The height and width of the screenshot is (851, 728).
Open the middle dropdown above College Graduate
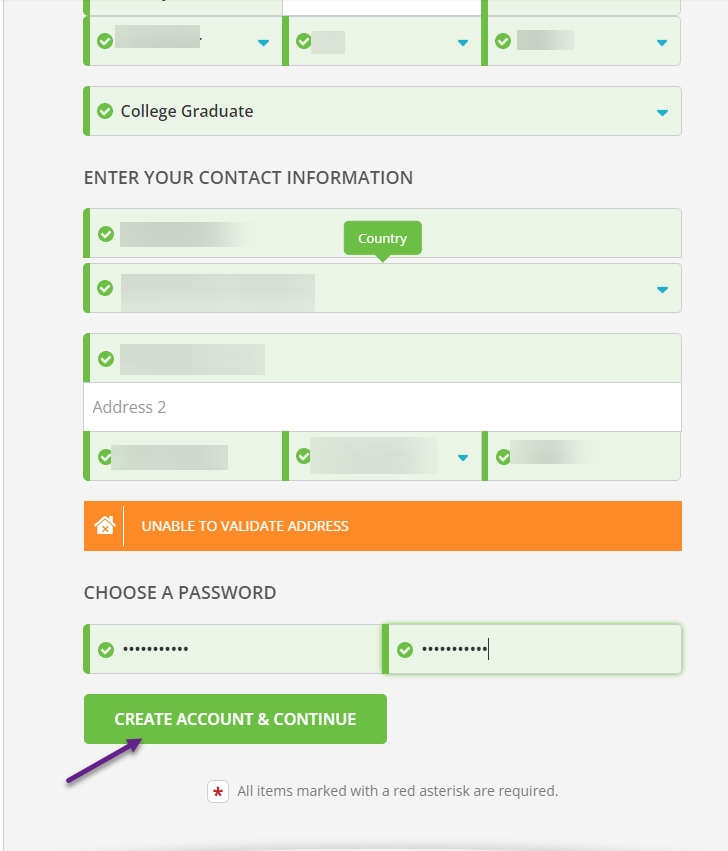[462, 42]
